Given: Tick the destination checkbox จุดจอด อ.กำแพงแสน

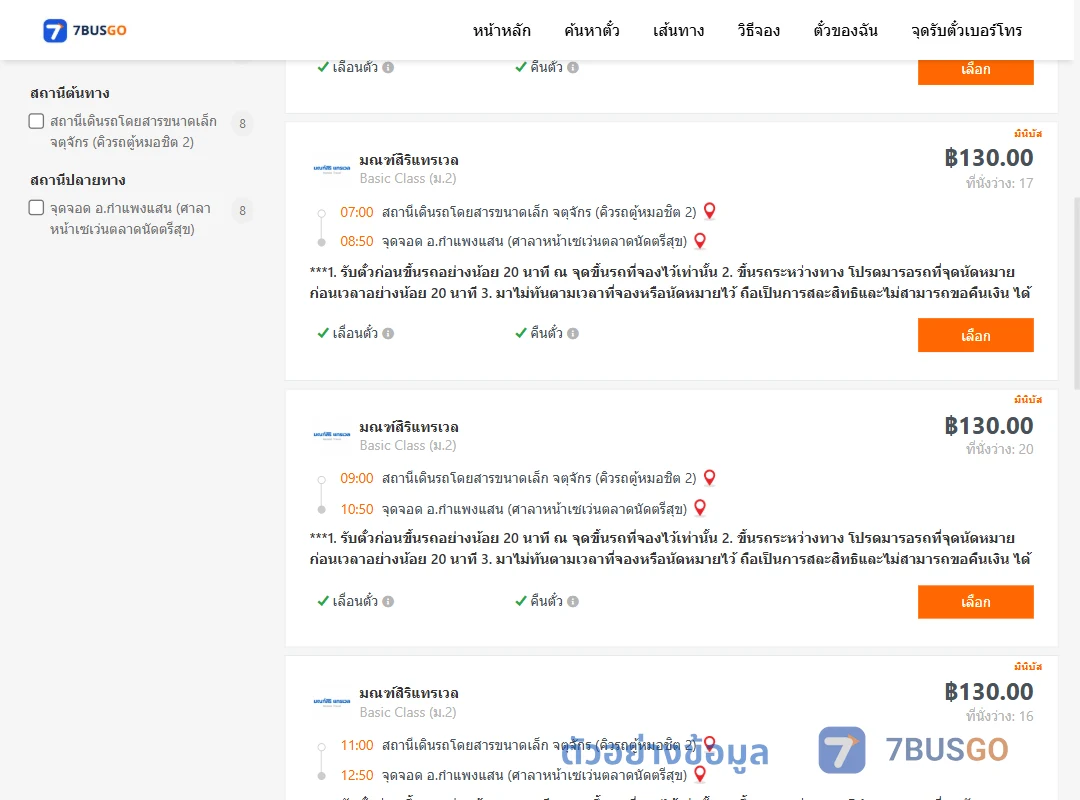Looking at the screenshot, I should point(37,207).
